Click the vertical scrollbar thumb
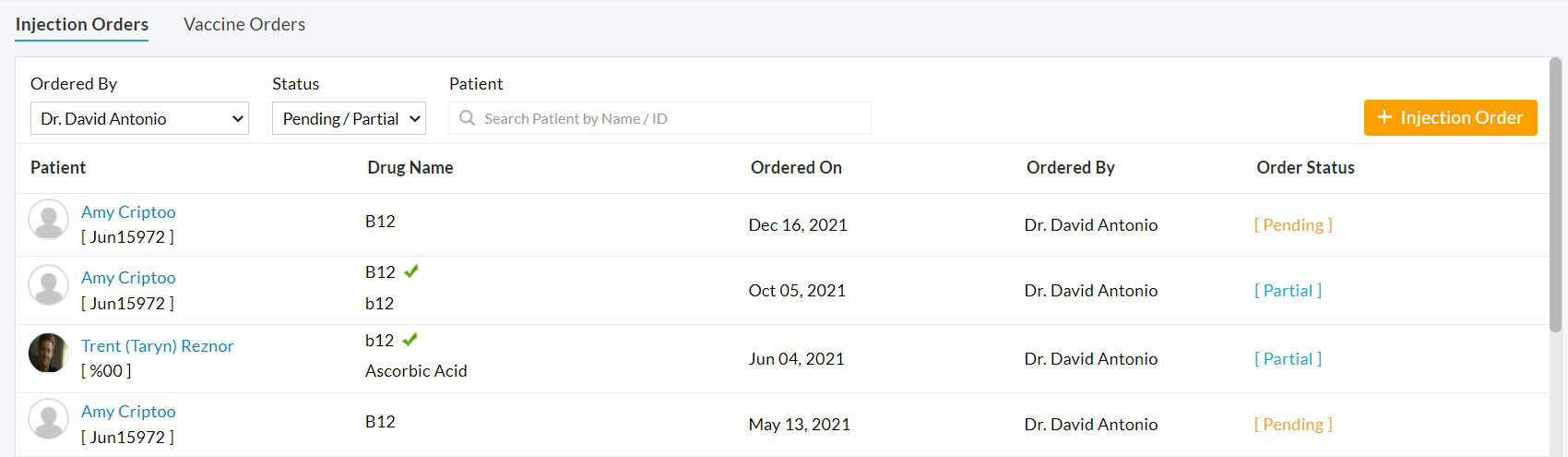Viewport: 1568px width, 457px height. point(1556,194)
